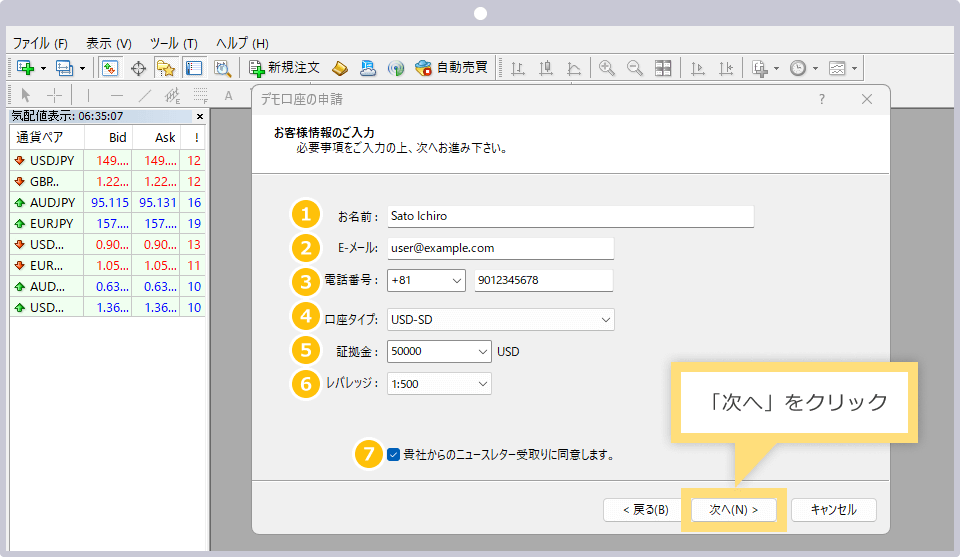Select the horizontal line tool
The height and width of the screenshot is (557, 960).
pos(116,95)
